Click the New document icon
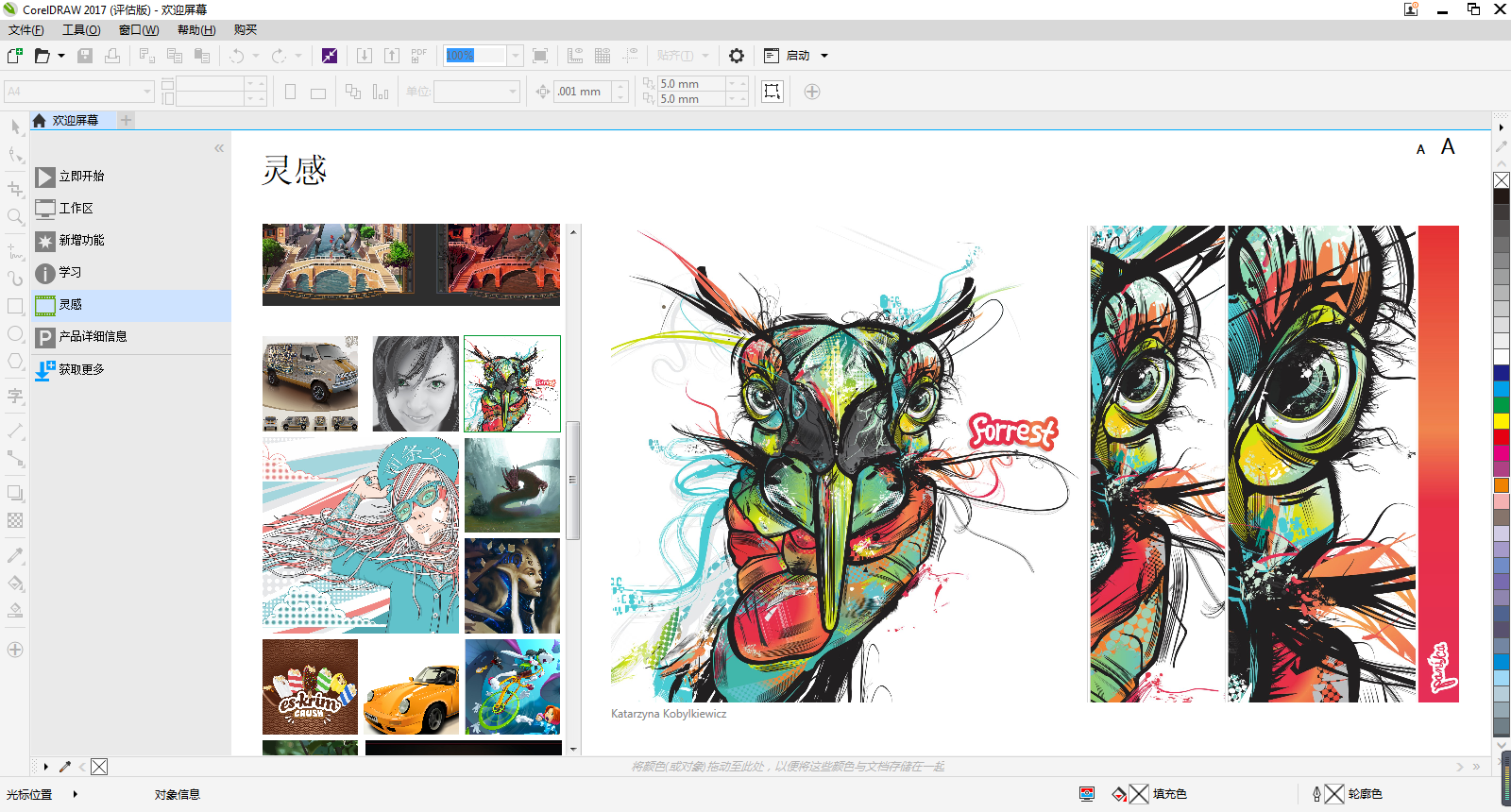The height and width of the screenshot is (812, 1511). click(x=14, y=56)
